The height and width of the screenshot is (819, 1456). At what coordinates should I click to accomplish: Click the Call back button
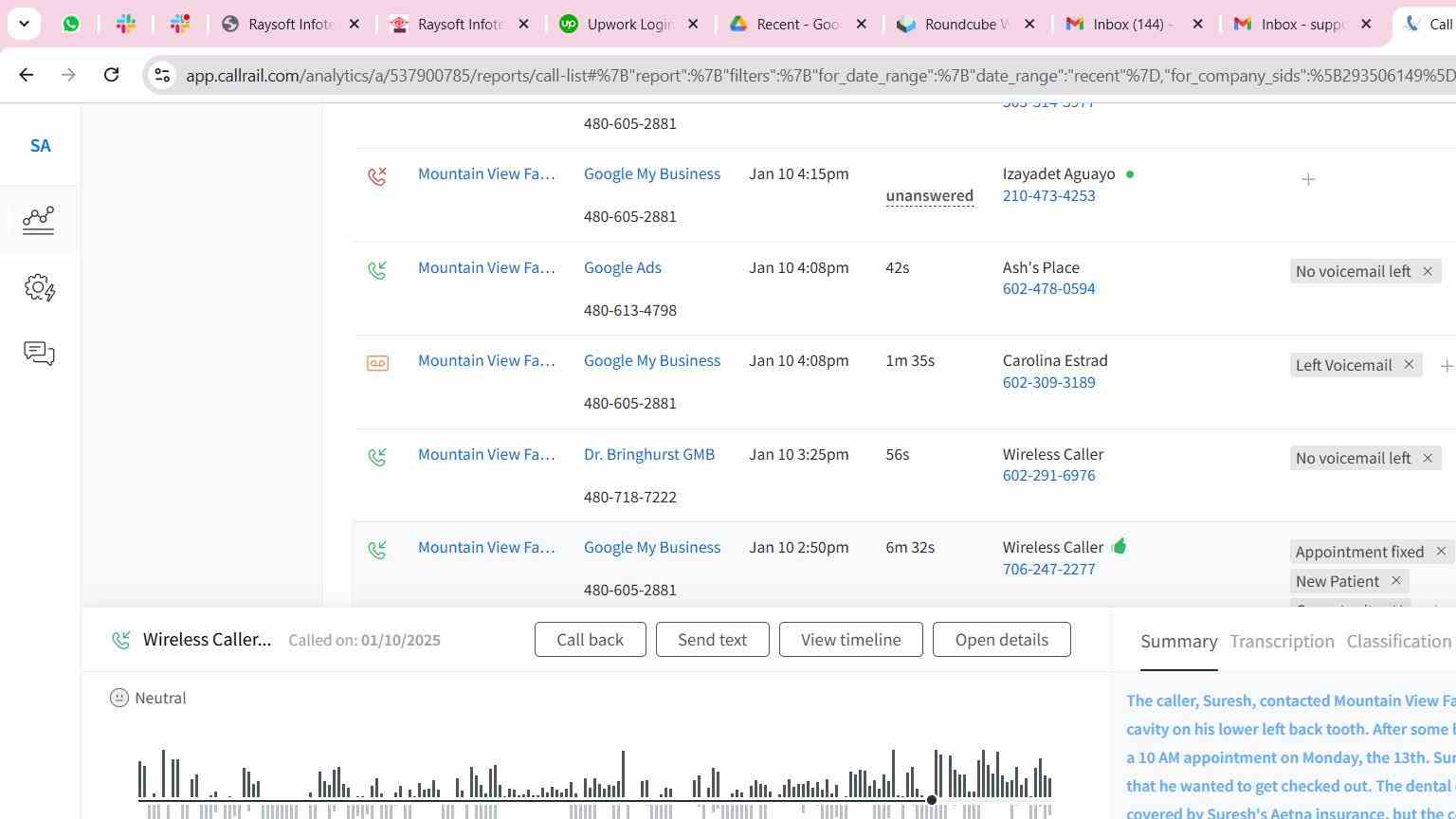click(x=591, y=640)
